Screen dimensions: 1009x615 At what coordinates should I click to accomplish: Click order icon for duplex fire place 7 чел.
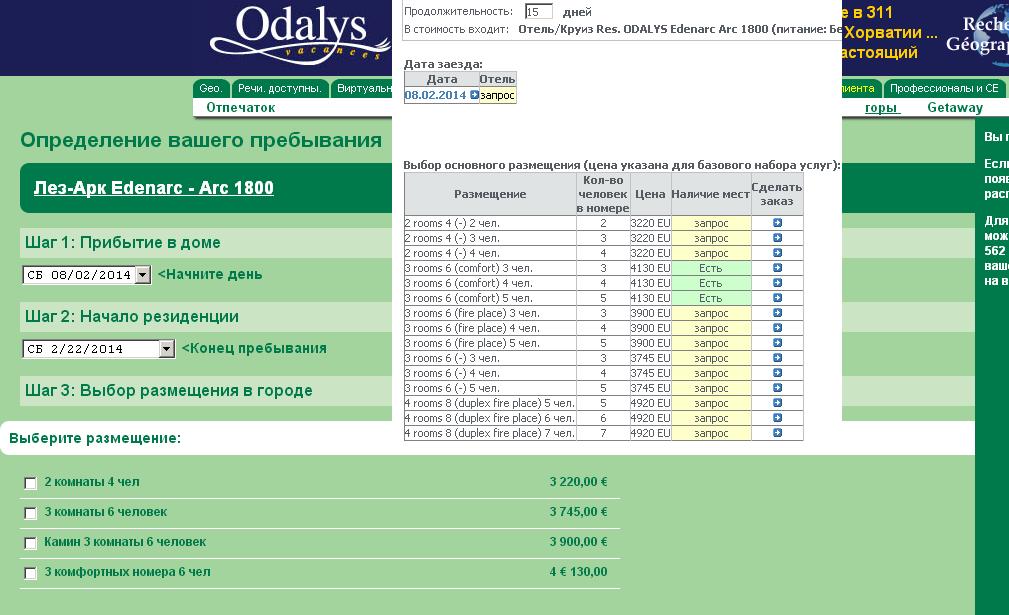pos(777,433)
